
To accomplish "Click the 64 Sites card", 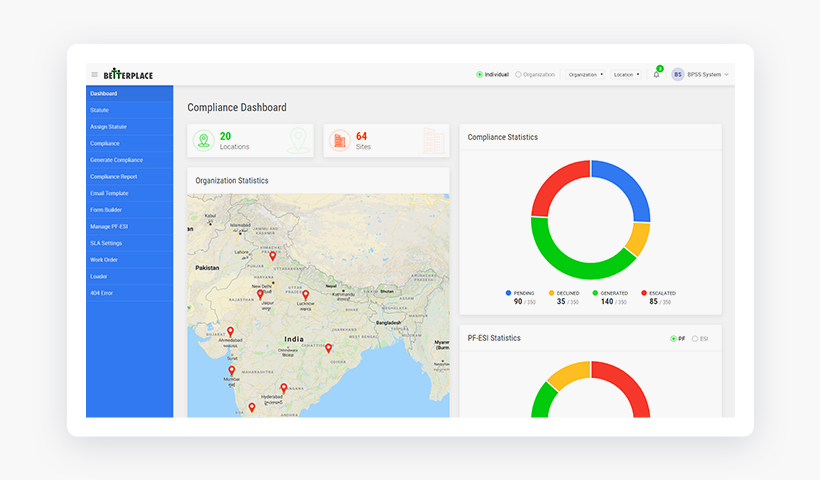I will [386, 141].
